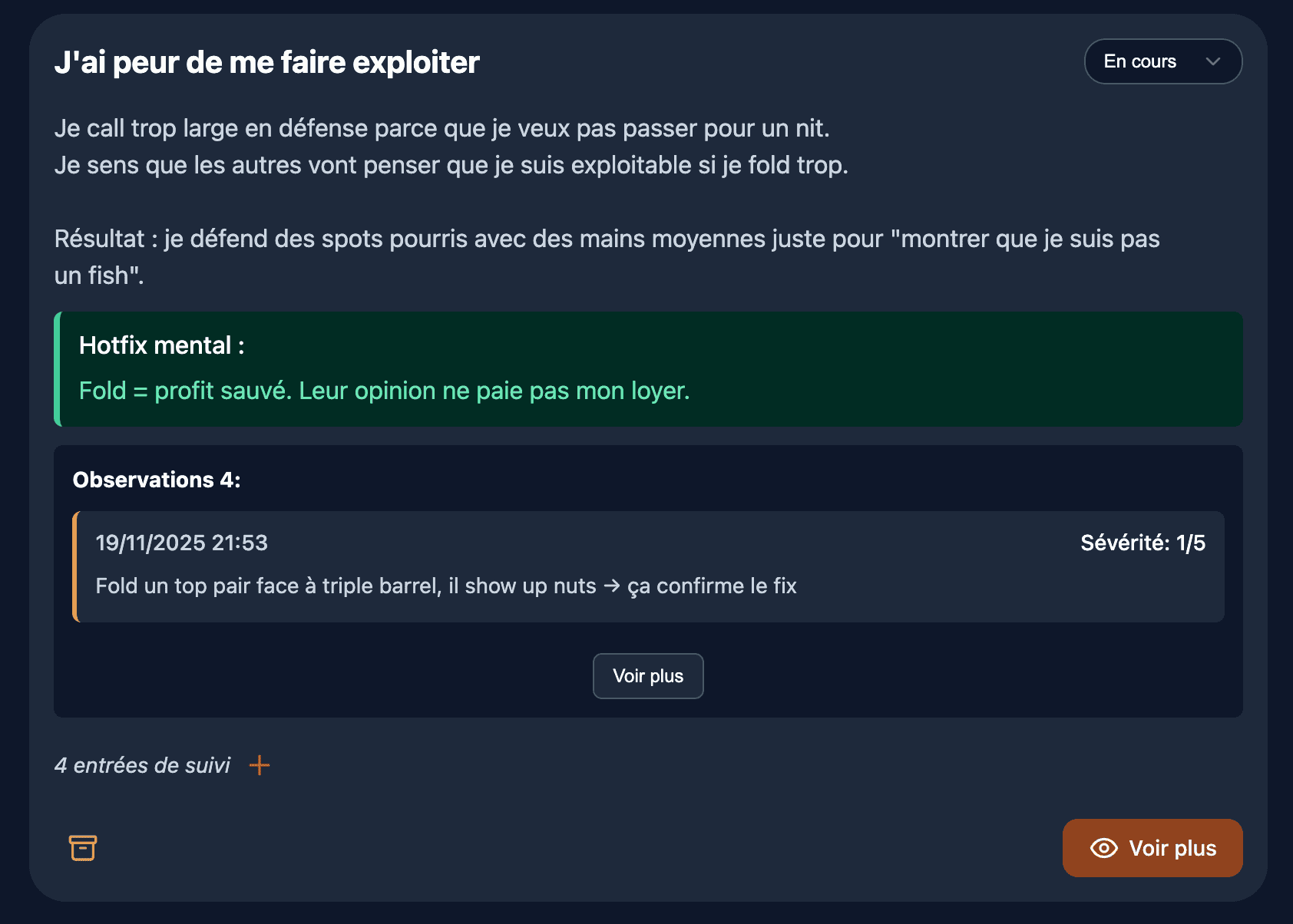Click the orange Voir plus button
This screenshot has width=1293, height=924.
[1152, 848]
